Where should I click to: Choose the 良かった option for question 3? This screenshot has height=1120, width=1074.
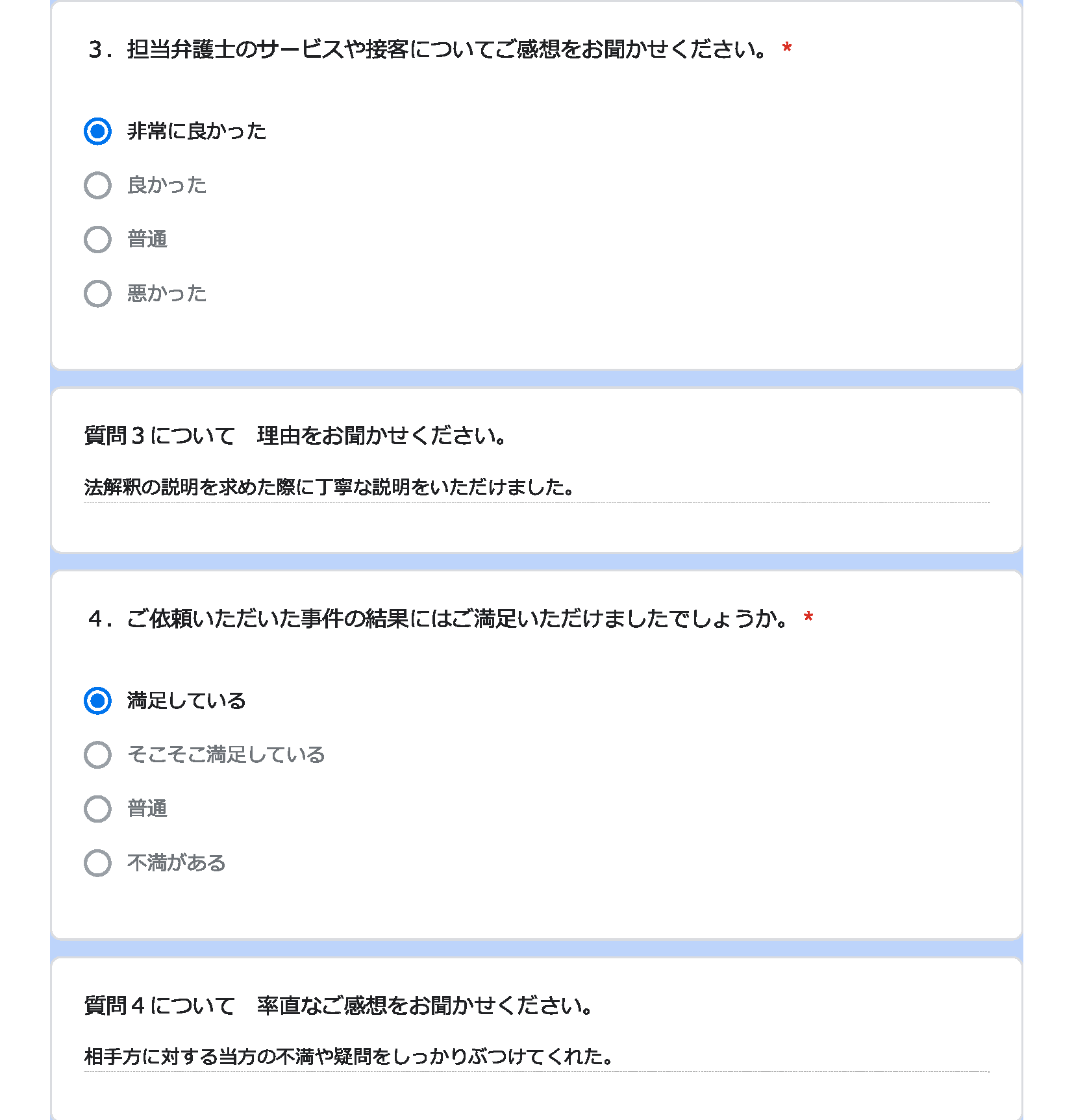(x=97, y=185)
